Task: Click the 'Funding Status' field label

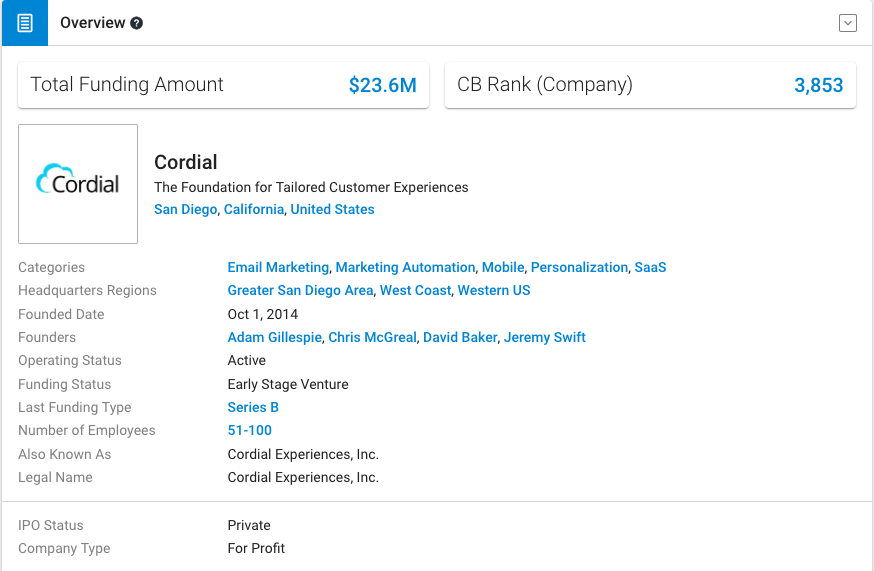Action: (65, 384)
